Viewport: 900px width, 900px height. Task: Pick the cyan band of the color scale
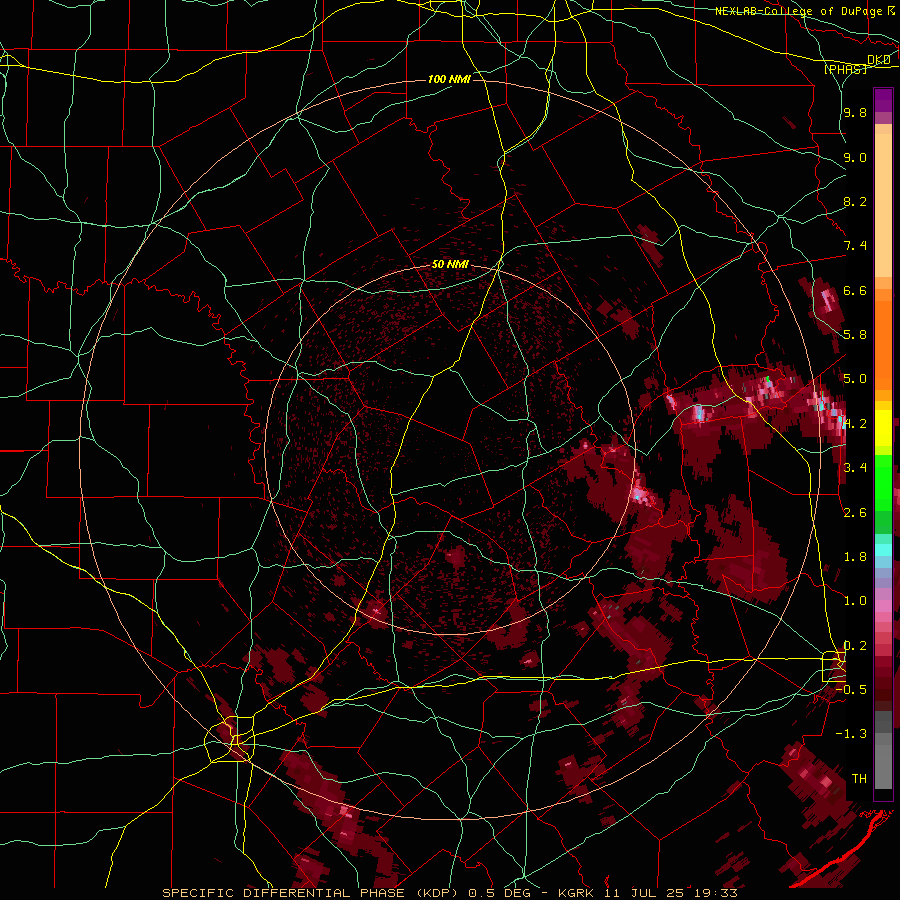(883, 549)
